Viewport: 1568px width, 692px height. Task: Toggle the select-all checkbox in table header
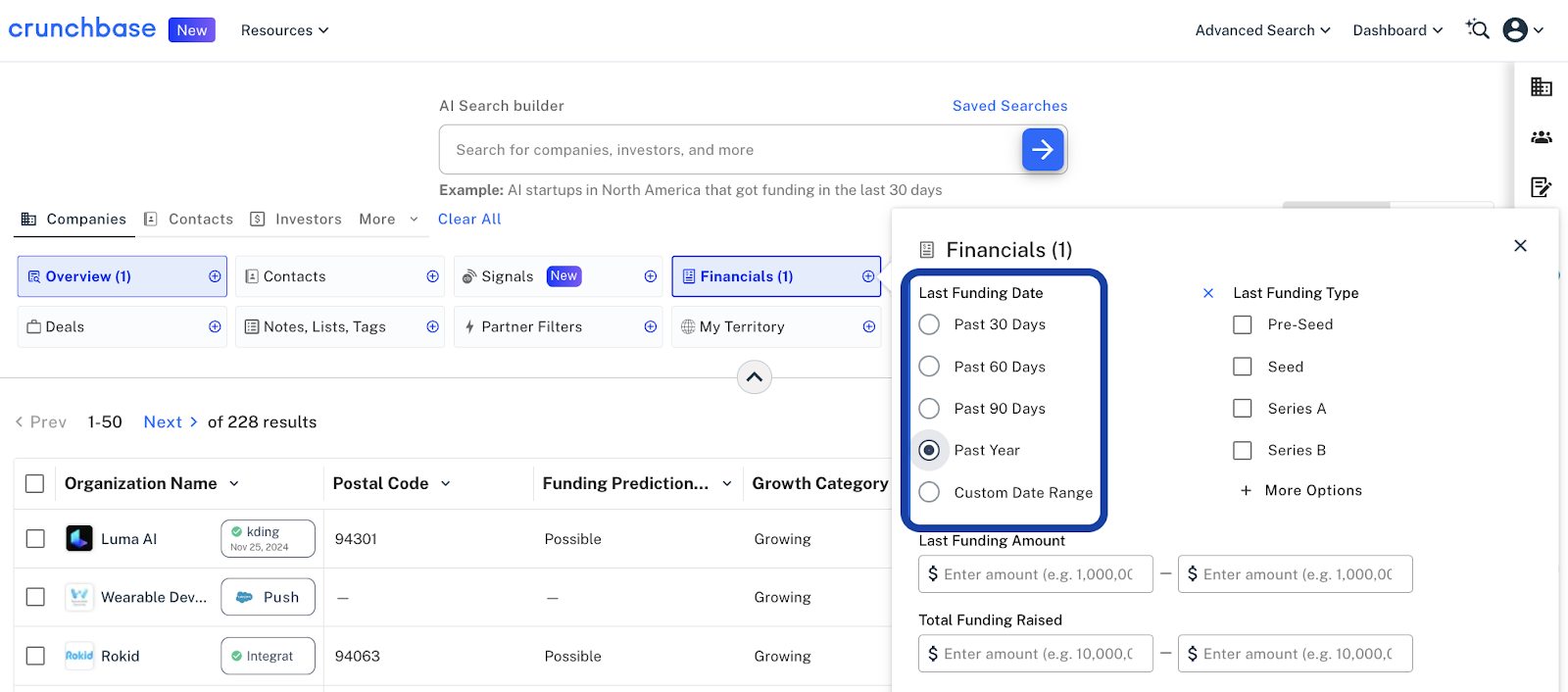[x=35, y=483]
